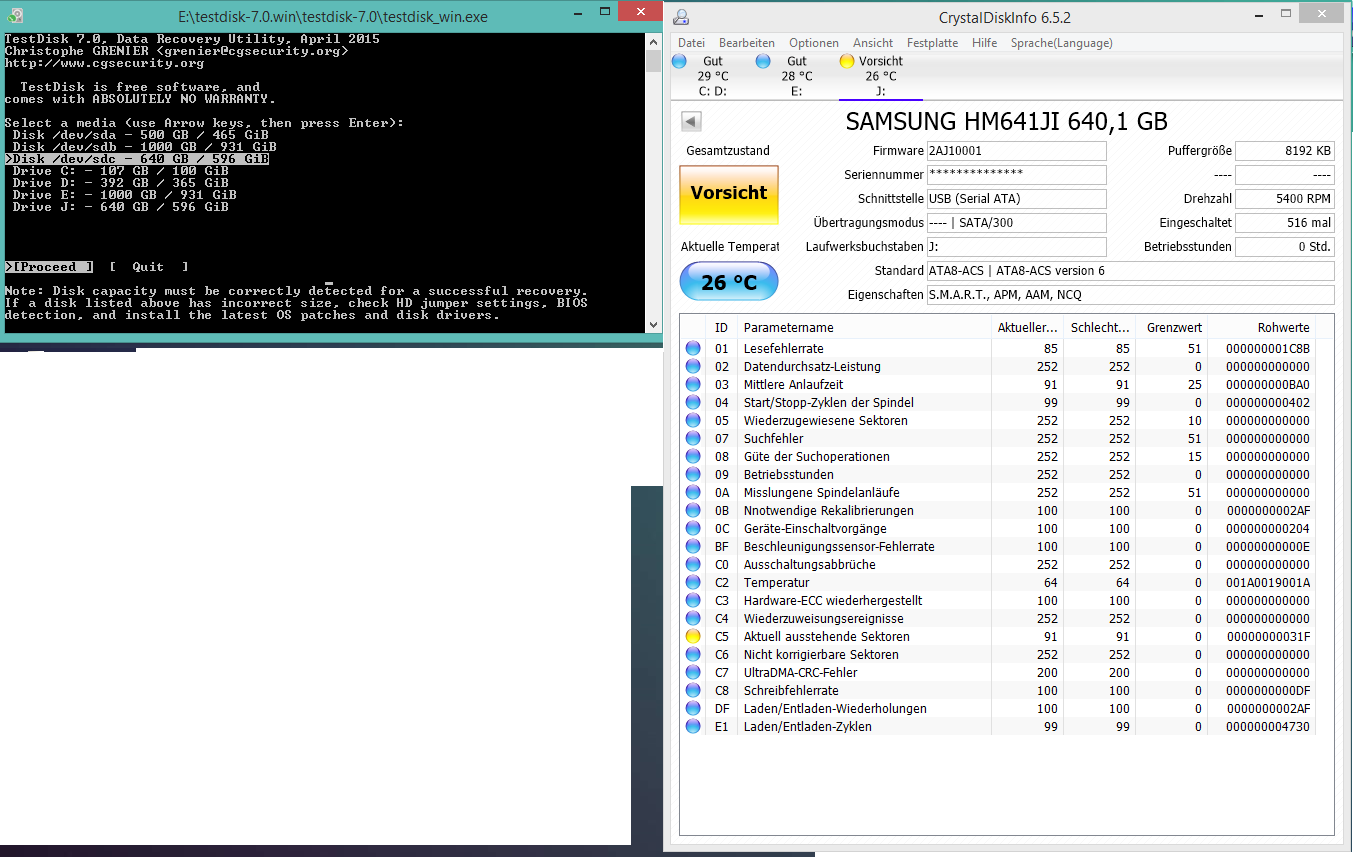Click status icon for Güte der Suchoperationen
The image size is (1353, 857).
point(693,456)
